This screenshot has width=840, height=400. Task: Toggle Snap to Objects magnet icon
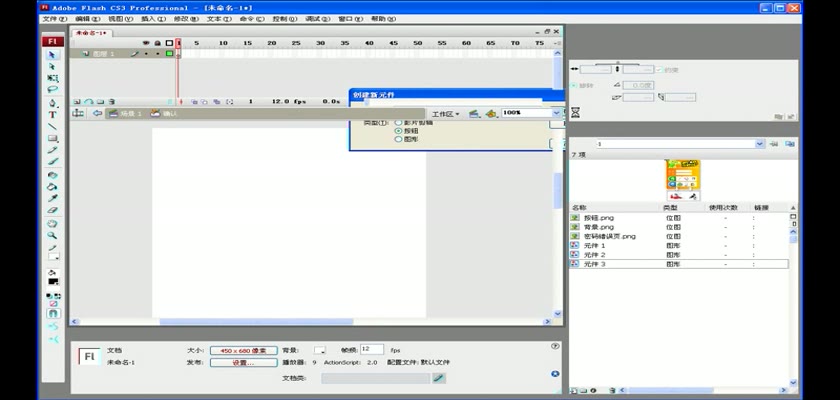[x=54, y=314]
